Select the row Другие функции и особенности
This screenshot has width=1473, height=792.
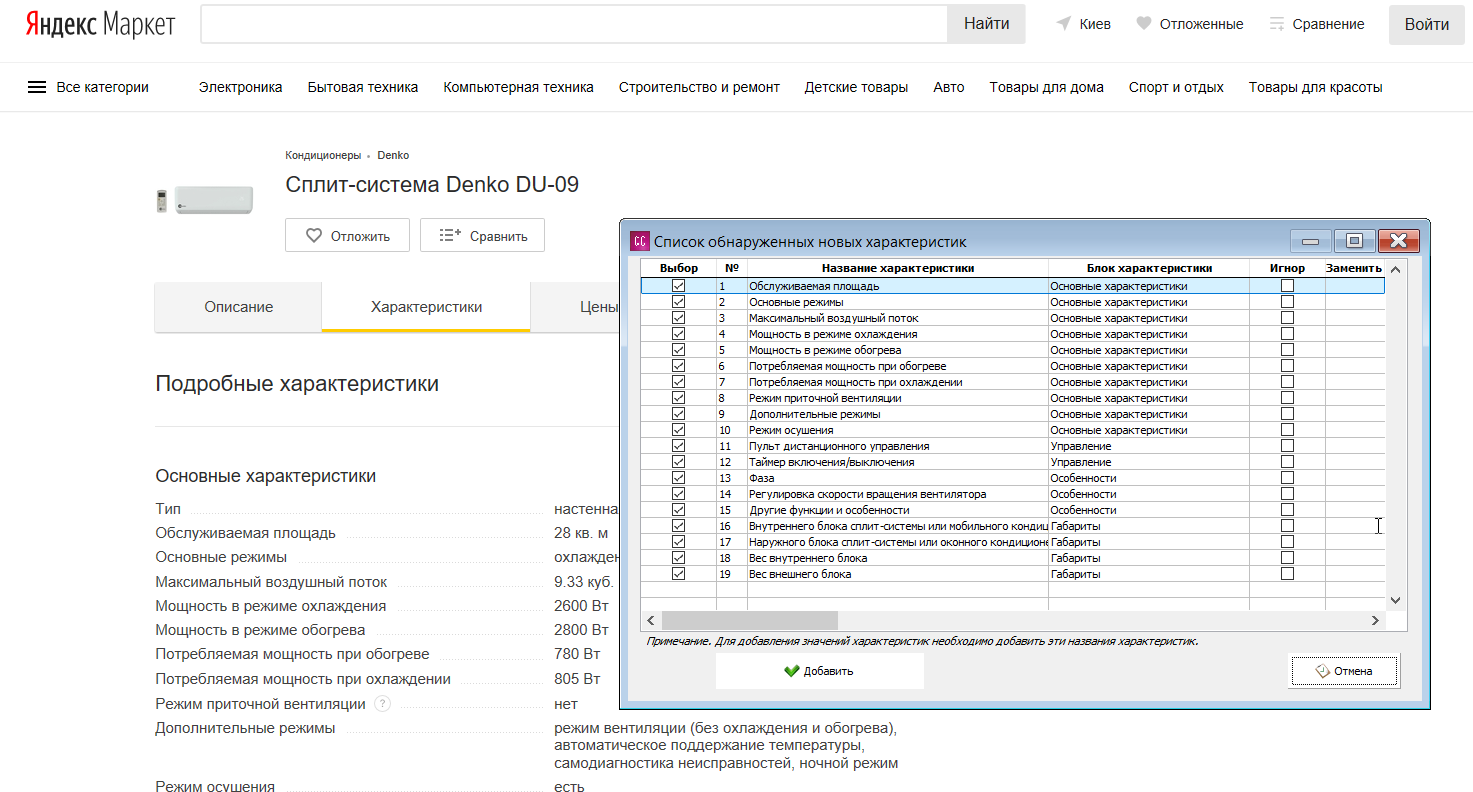[1013, 510]
